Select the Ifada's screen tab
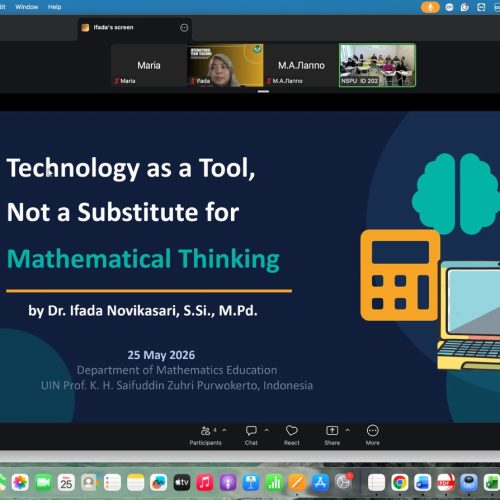The height and width of the screenshot is (500, 500). (135, 28)
